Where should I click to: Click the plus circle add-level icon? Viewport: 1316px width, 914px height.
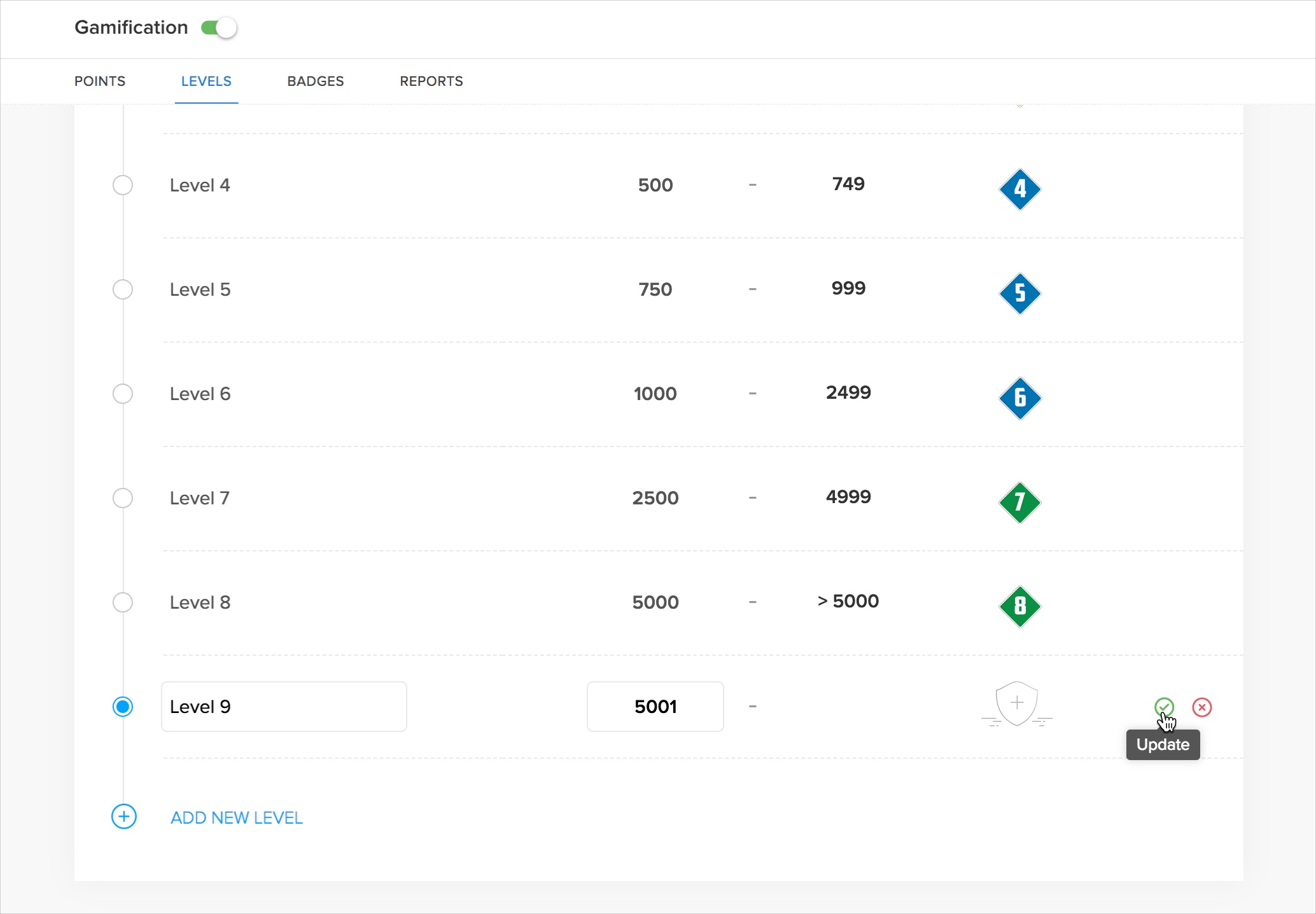point(123,816)
